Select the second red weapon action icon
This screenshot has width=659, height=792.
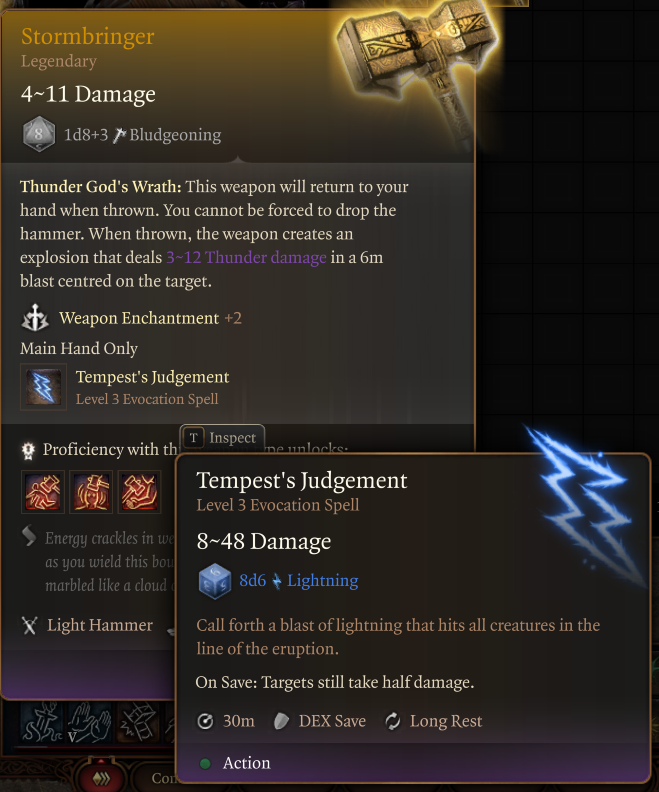91,492
